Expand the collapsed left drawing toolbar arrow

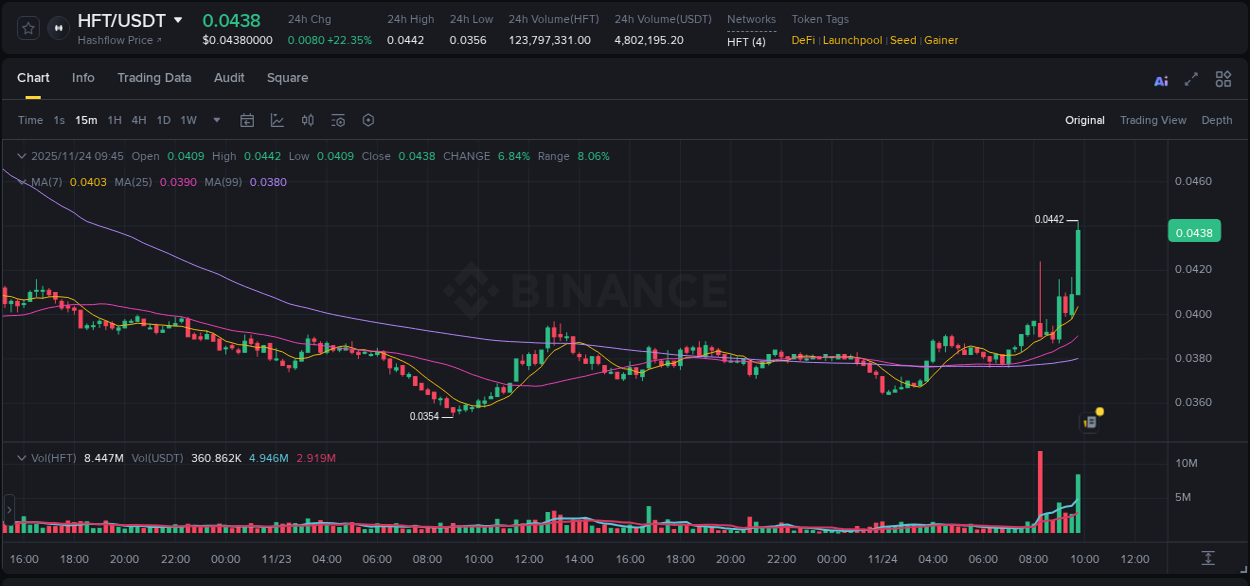9,510
